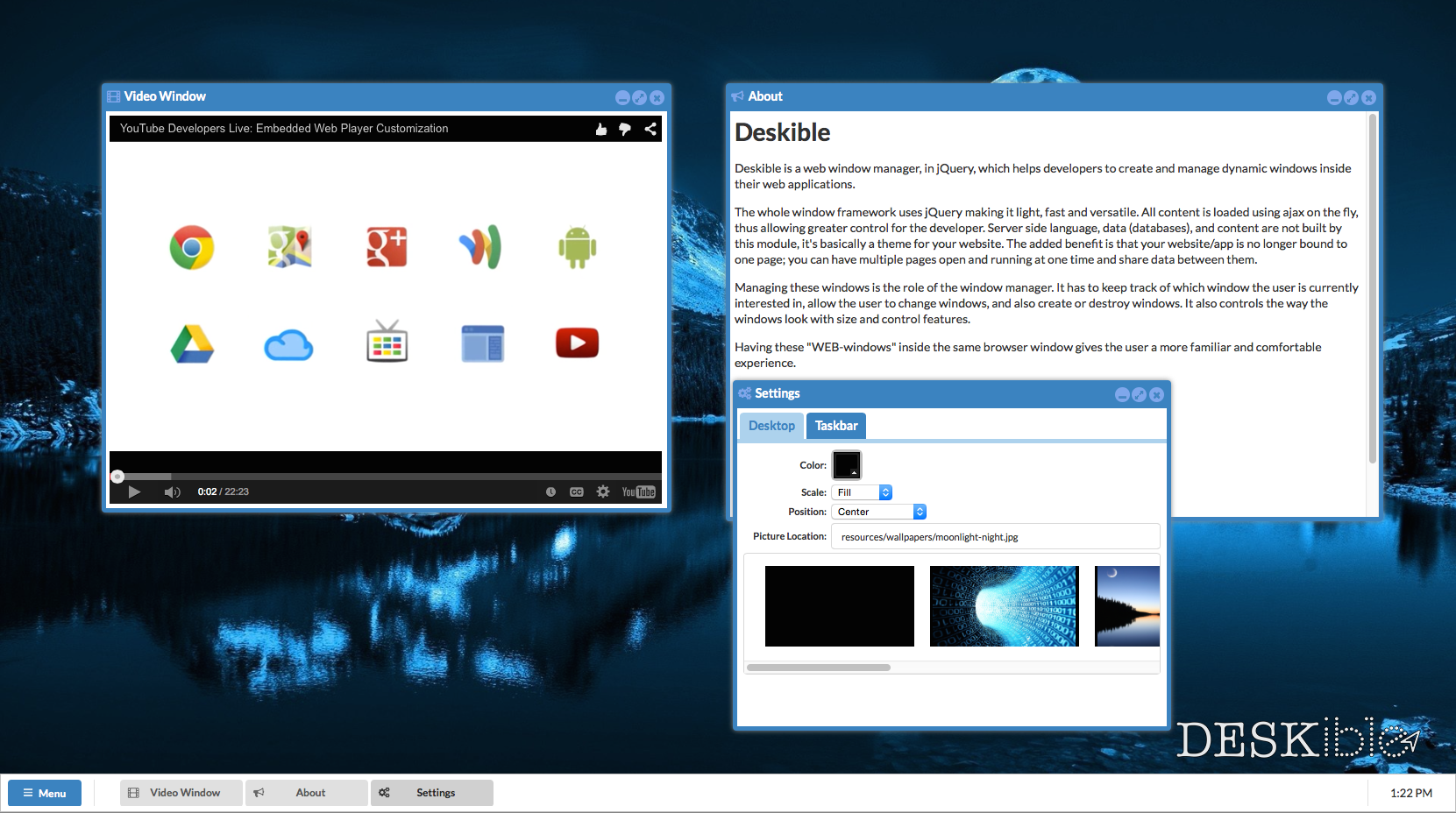
Task: Click the YouTube logo in the player controls
Action: (638, 491)
